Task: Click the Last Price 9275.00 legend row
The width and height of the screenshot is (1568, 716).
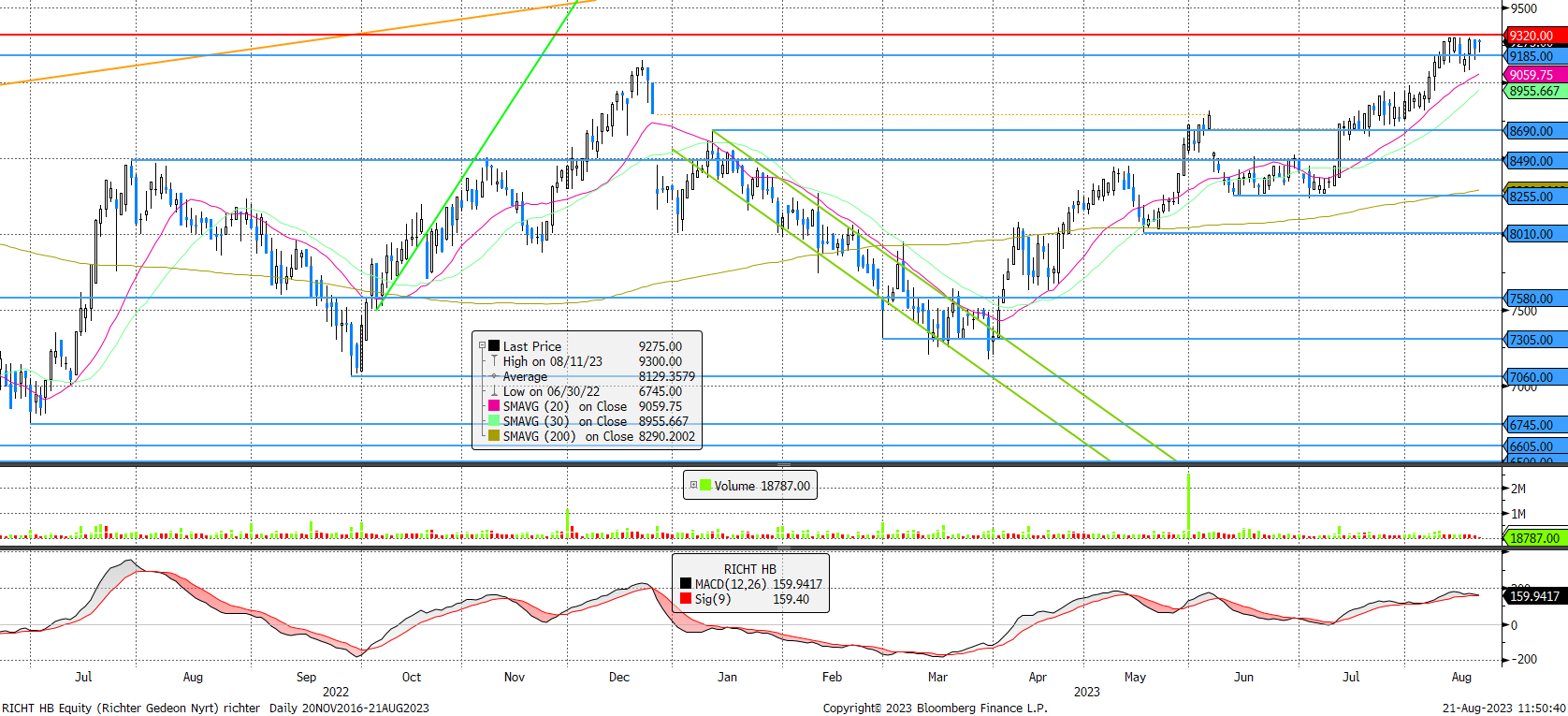Action: click(x=588, y=345)
